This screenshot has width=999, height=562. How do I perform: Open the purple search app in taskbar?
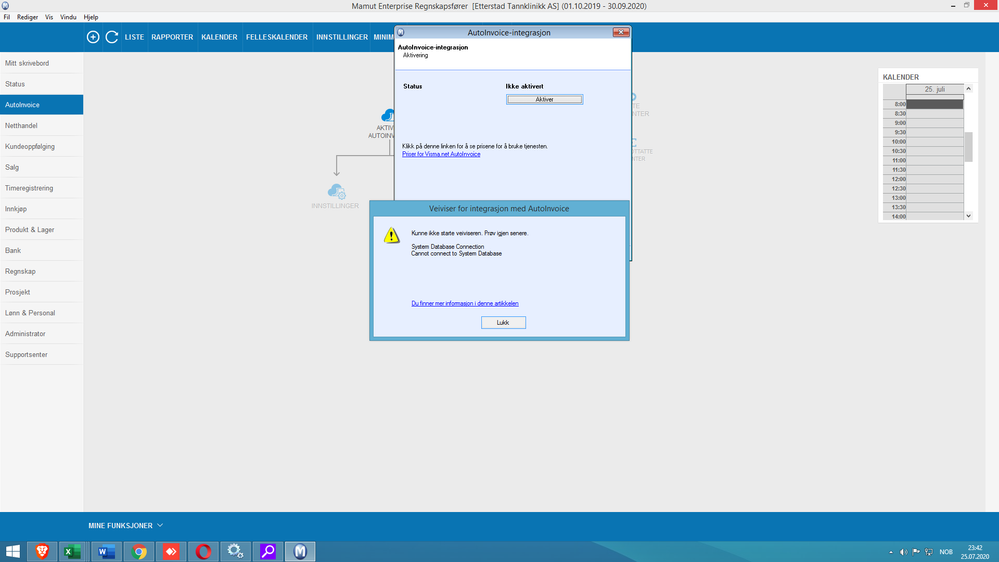click(268, 551)
